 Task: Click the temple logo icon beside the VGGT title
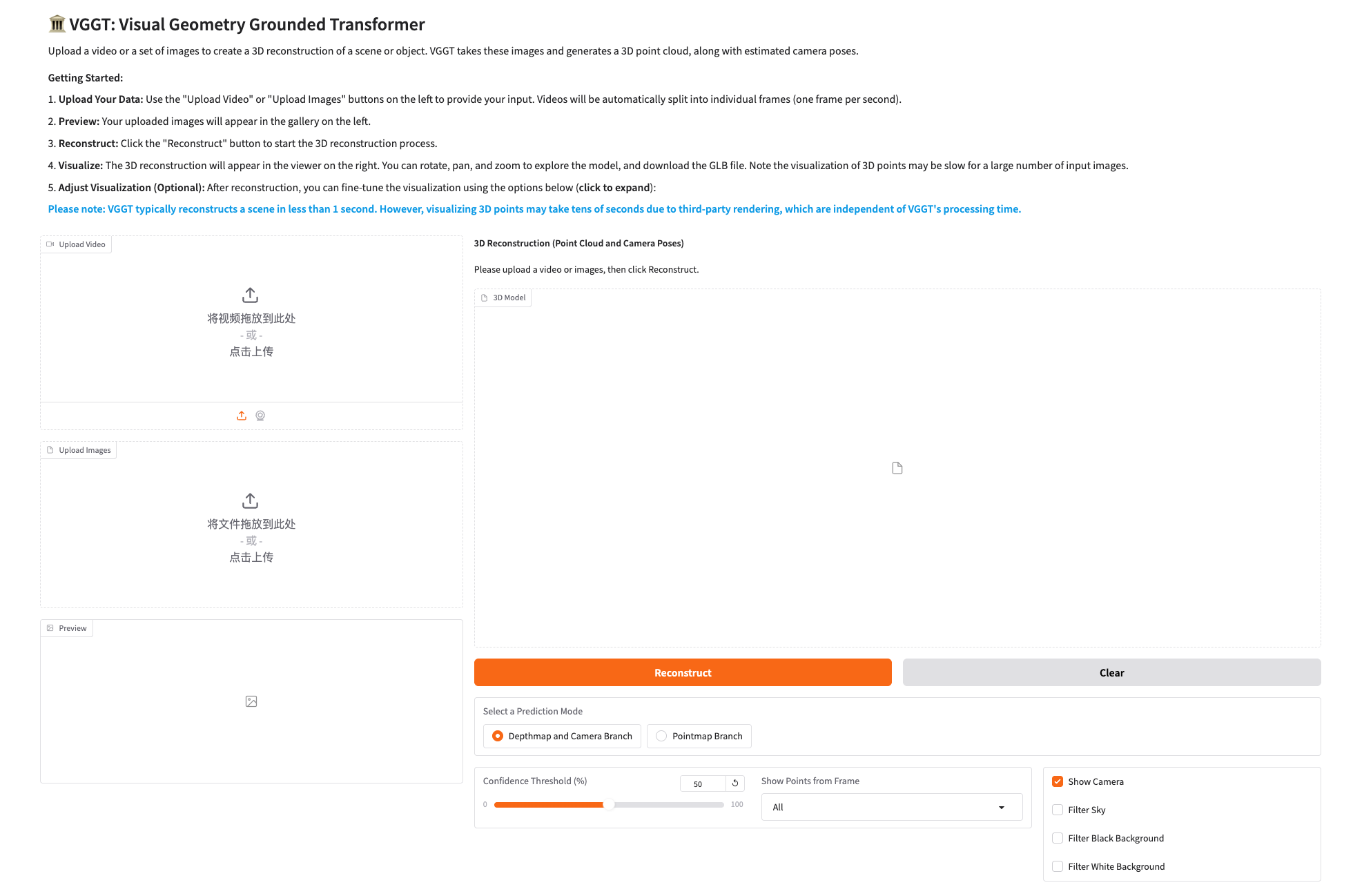tap(57, 24)
